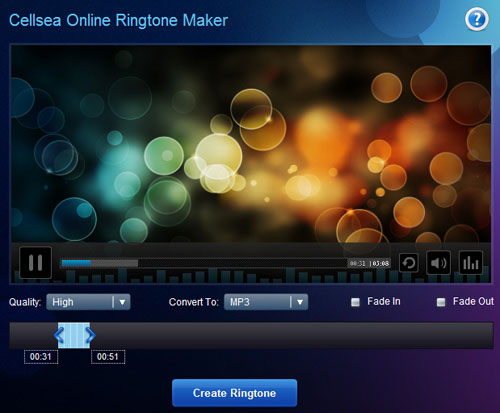Image resolution: width=500 pixels, height=413 pixels.
Task: Seek within the playback progress bar
Action: [203, 263]
